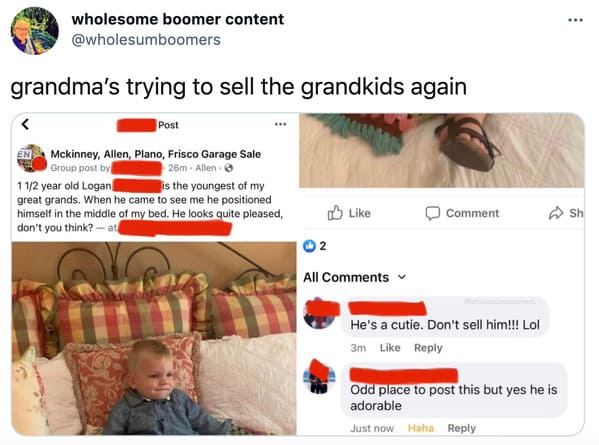Click the Comment speech bubble icon
The height and width of the screenshot is (445, 599).
point(433,213)
